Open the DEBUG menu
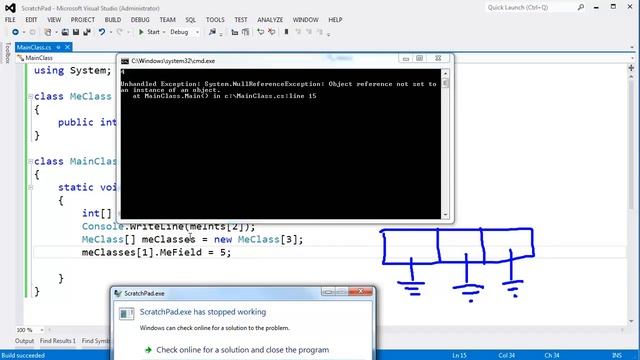 [140, 20]
